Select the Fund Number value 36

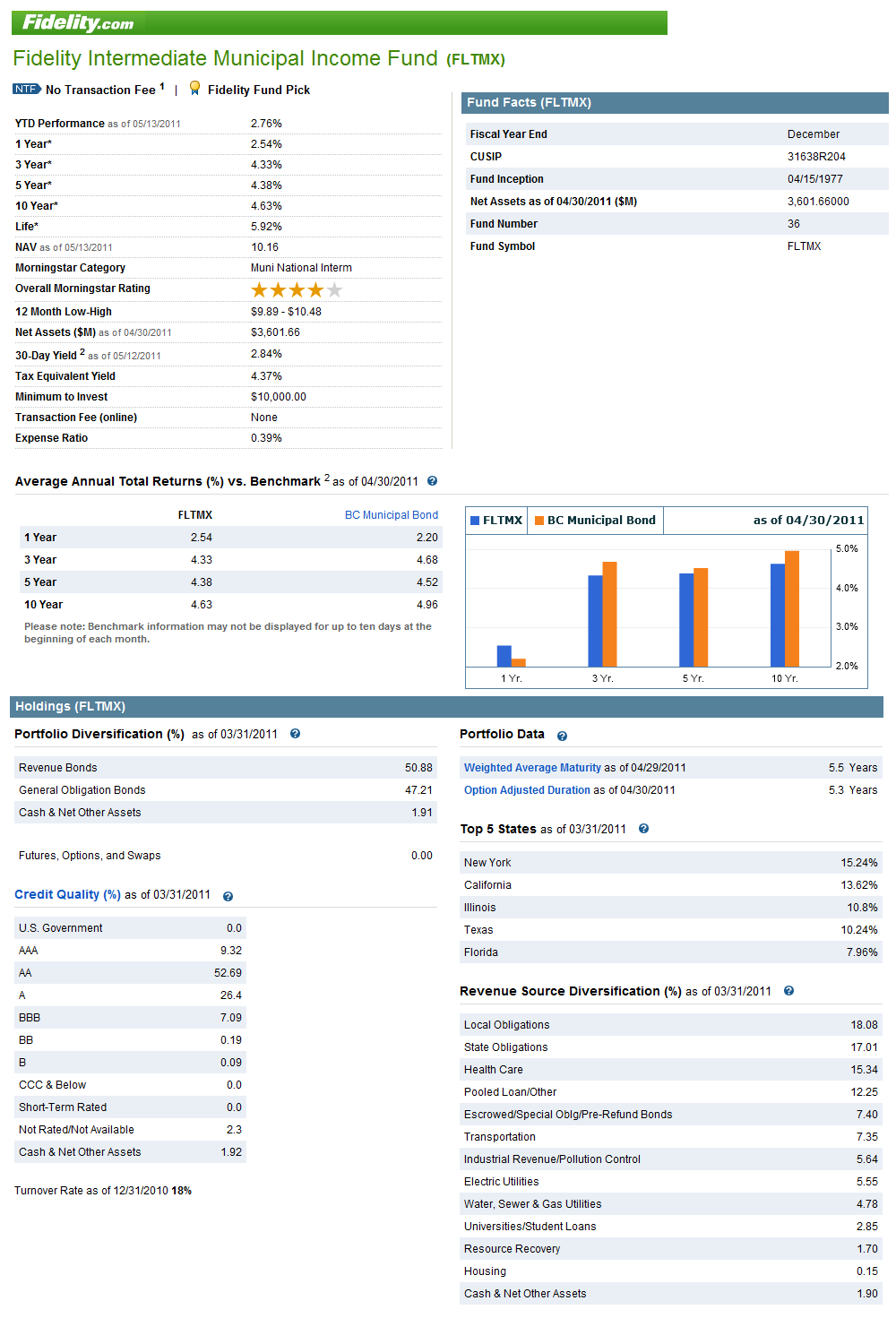click(x=794, y=224)
